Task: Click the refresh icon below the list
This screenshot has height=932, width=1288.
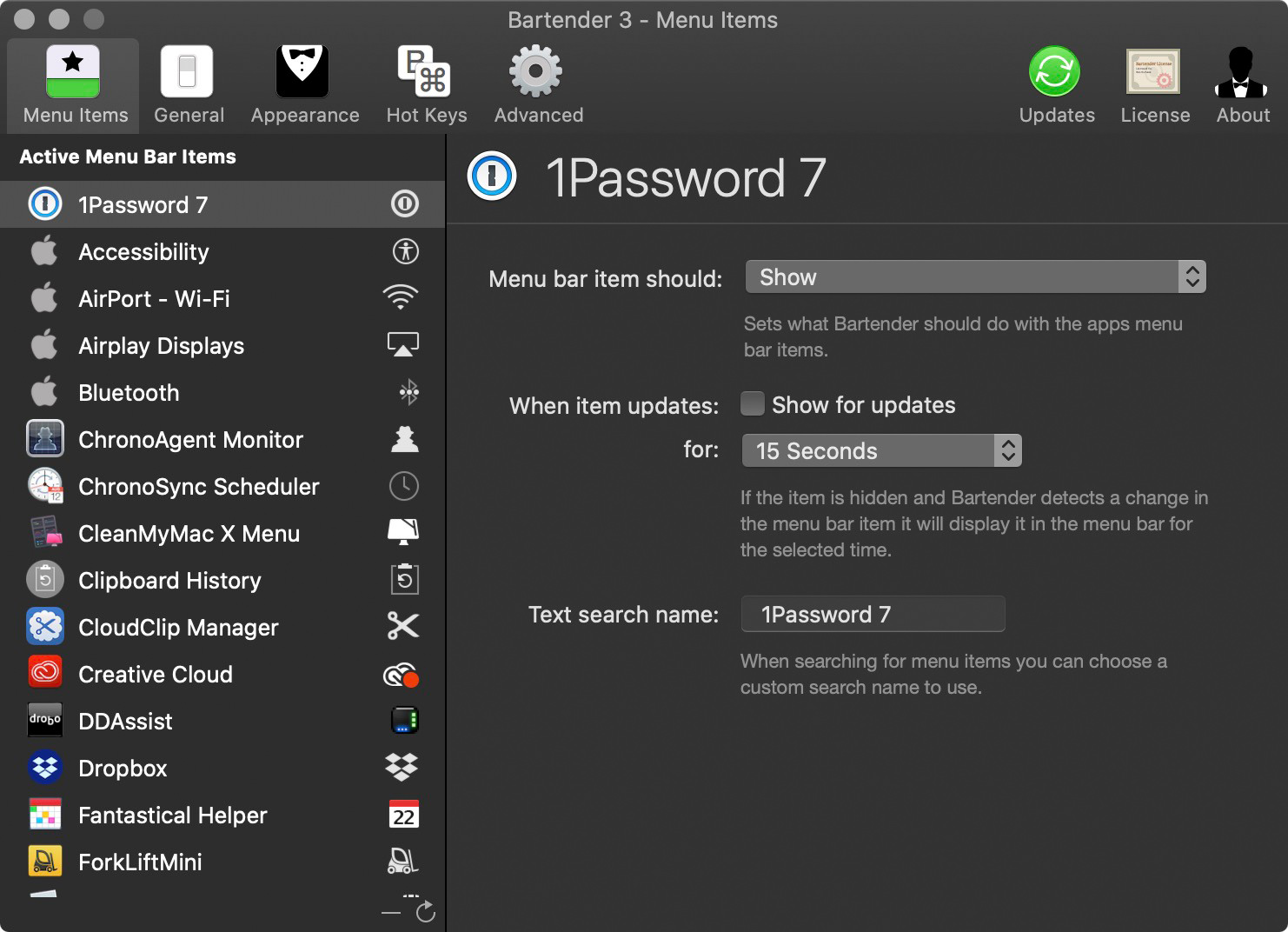Action: click(x=425, y=912)
